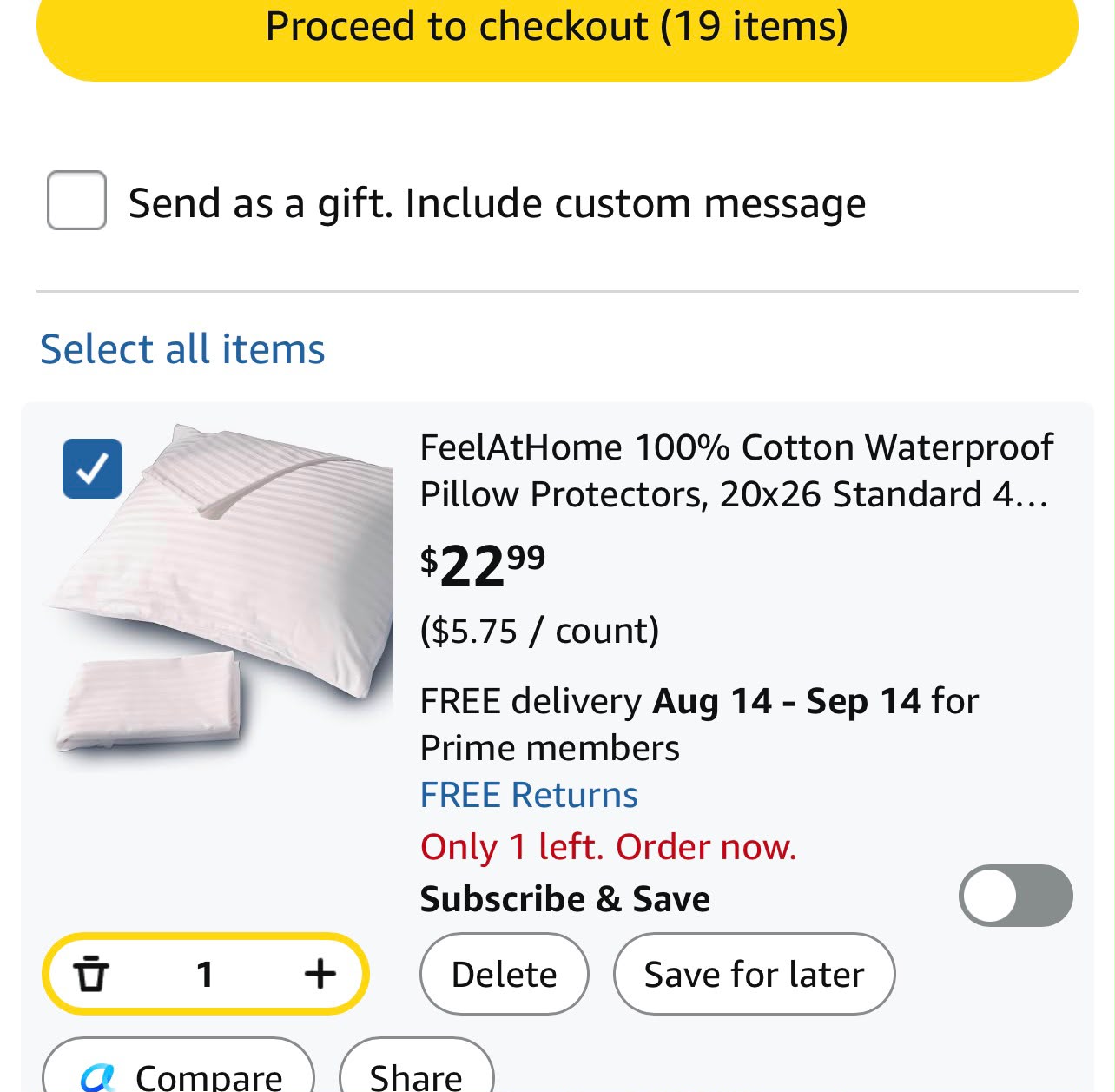Click the quantity number 1 field
Screen dimensions: 1115x1092
point(205,974)
